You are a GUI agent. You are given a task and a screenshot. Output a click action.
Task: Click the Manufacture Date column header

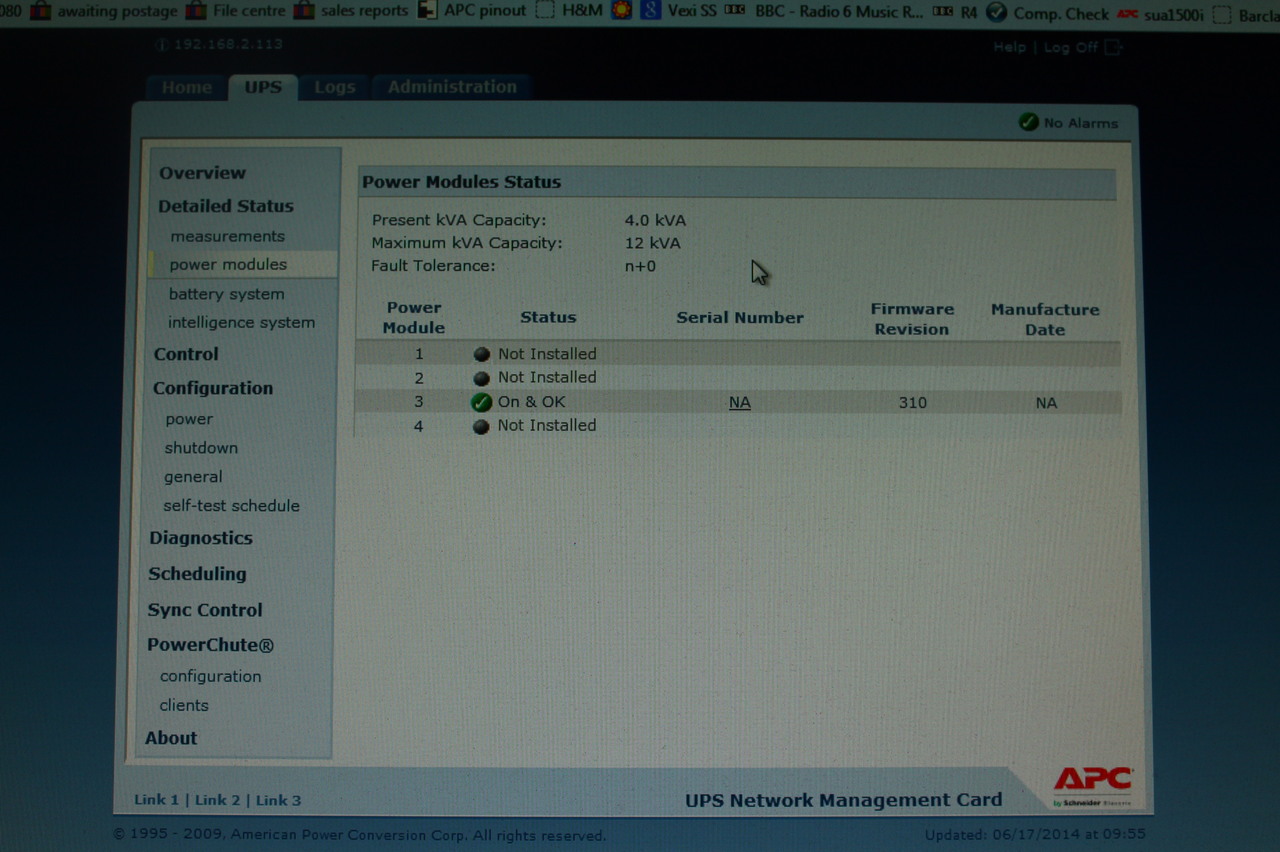click(1045, 319)
